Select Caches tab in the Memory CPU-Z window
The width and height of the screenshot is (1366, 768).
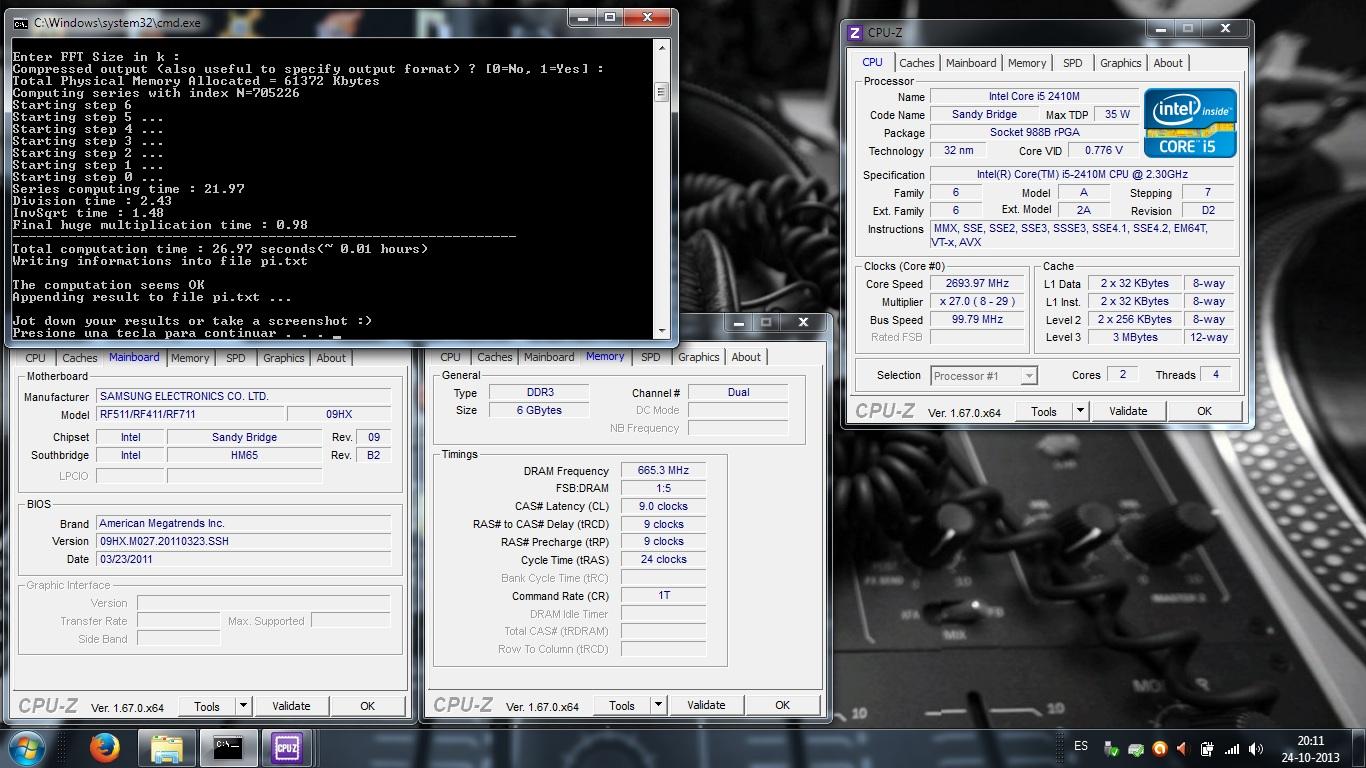point(495,357)
